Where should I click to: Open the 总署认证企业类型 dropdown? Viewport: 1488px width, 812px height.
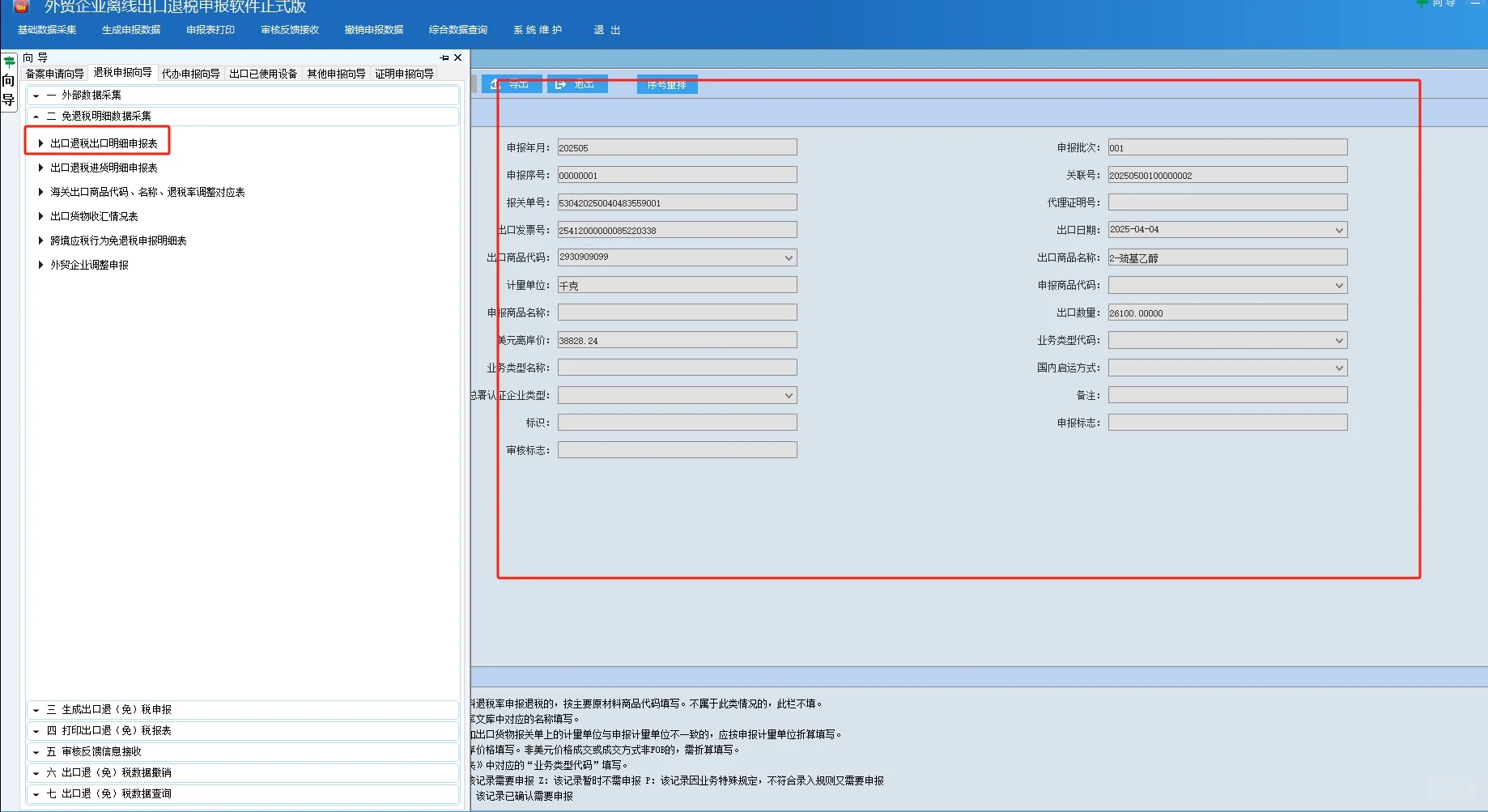(x=789, y=395)
